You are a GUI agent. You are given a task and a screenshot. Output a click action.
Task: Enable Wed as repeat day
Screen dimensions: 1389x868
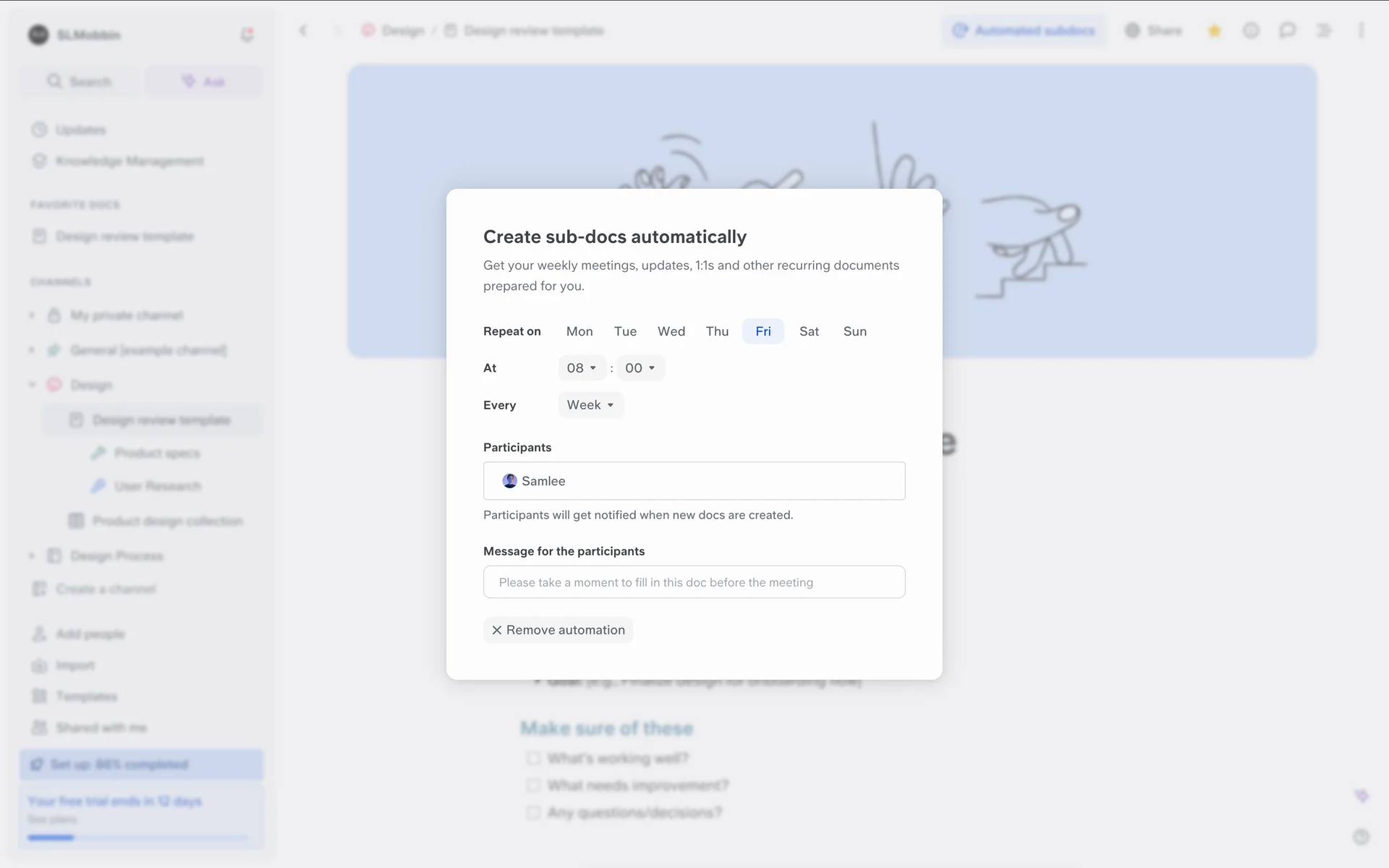click(x=671, y=331)
